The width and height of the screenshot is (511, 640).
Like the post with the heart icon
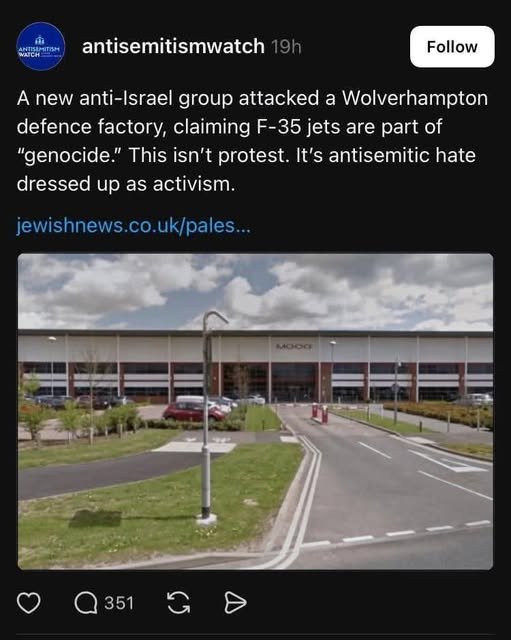29,603
